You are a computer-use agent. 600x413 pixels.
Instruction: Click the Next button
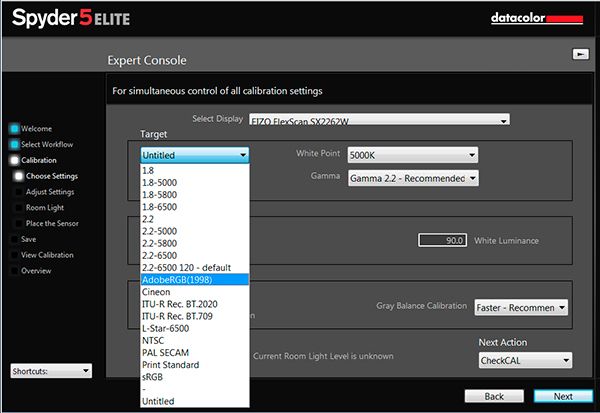tap(563, 396)
